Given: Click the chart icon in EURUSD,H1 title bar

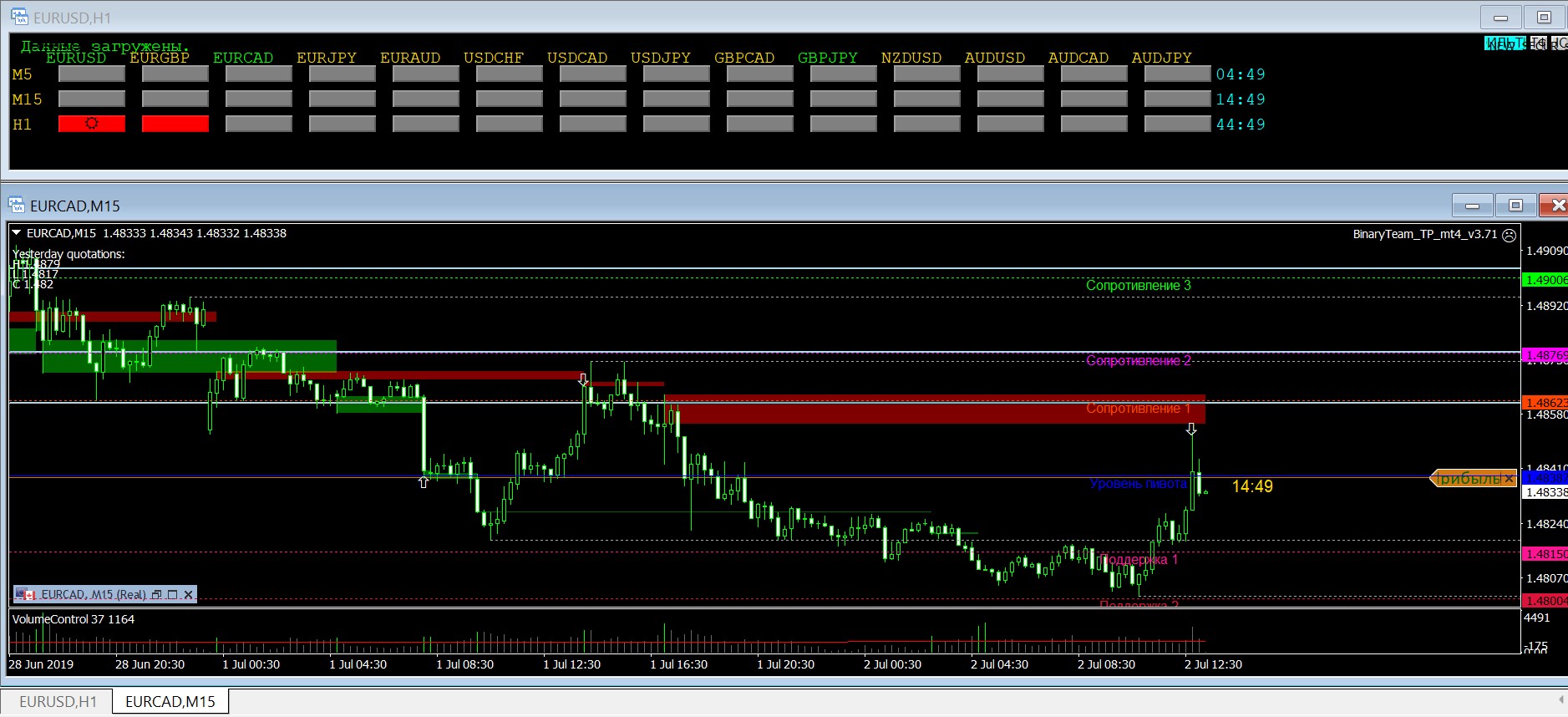Looking at the screenshot, I should pos(18,17).
